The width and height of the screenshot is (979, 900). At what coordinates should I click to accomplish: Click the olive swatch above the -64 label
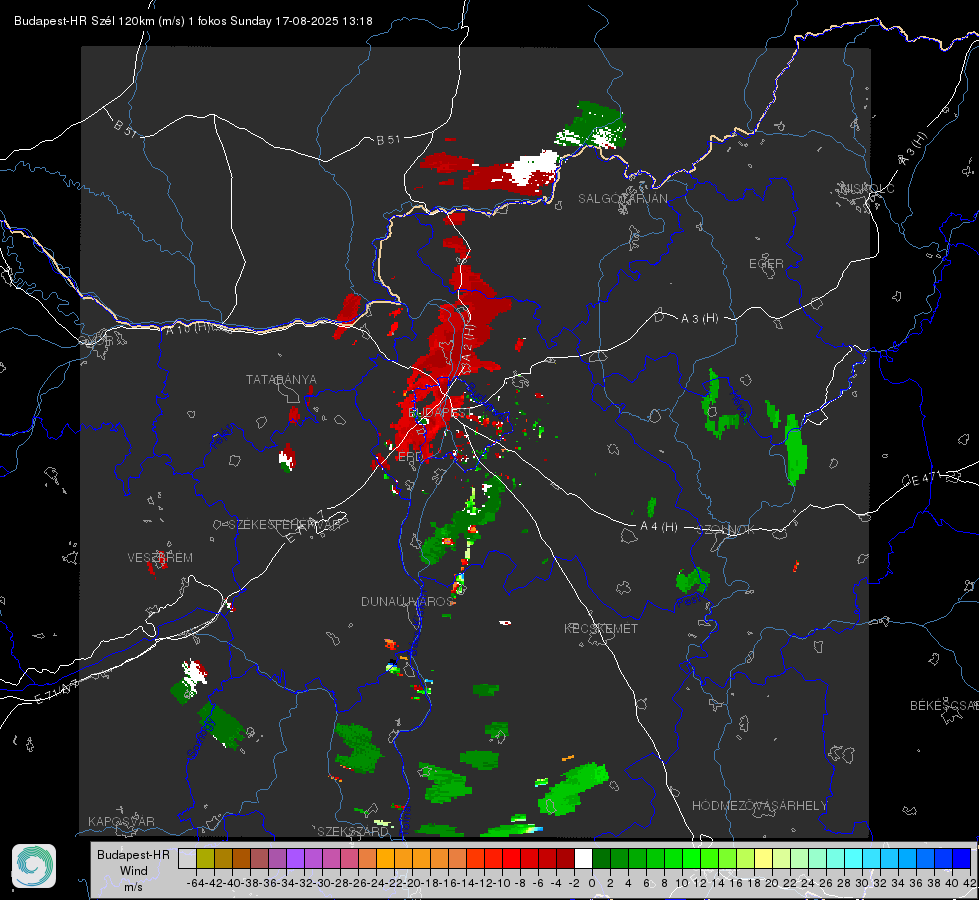tap(205, 859)
